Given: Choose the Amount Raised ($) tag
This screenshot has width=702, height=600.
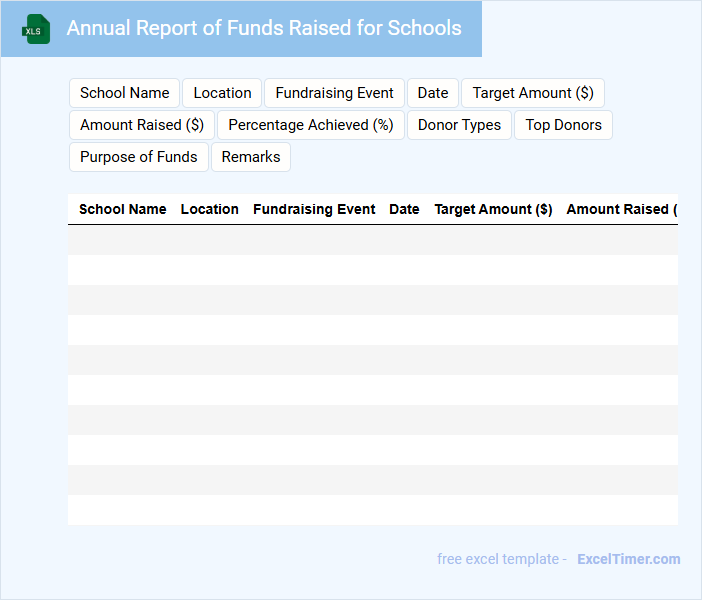Looking at the screenshot, I should pos(142,125).
